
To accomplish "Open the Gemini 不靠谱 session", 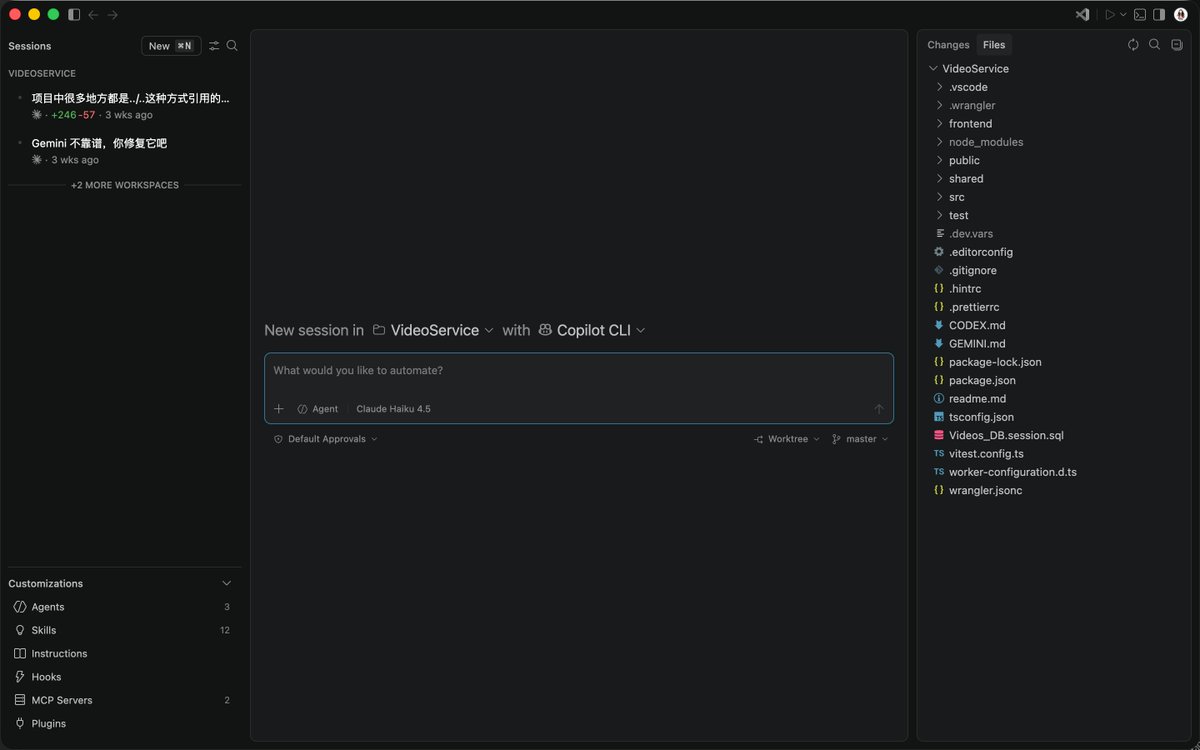I will (125, 151).
